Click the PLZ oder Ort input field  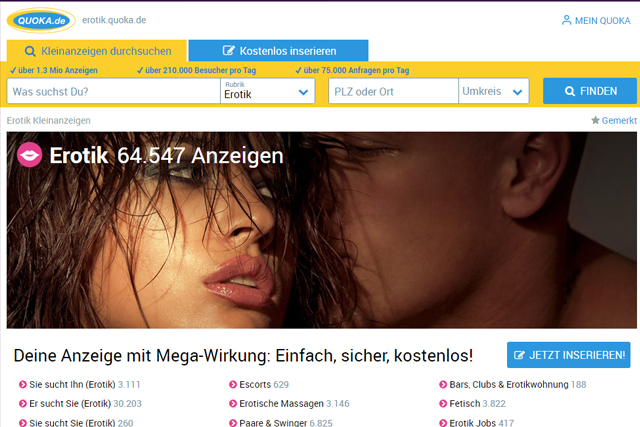(393, 91)
